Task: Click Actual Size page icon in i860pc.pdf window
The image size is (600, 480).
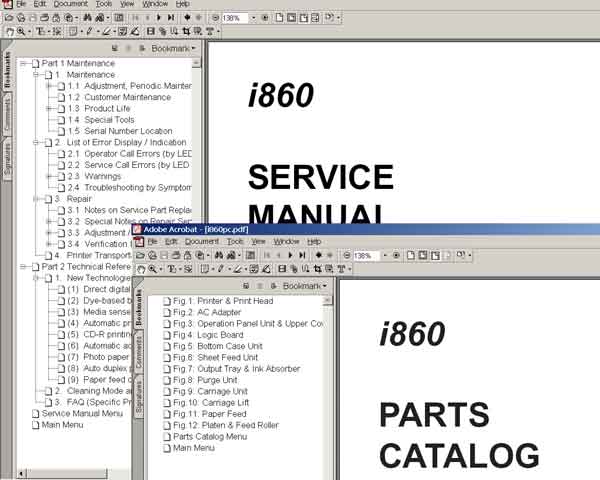Action: pos(410,255)
